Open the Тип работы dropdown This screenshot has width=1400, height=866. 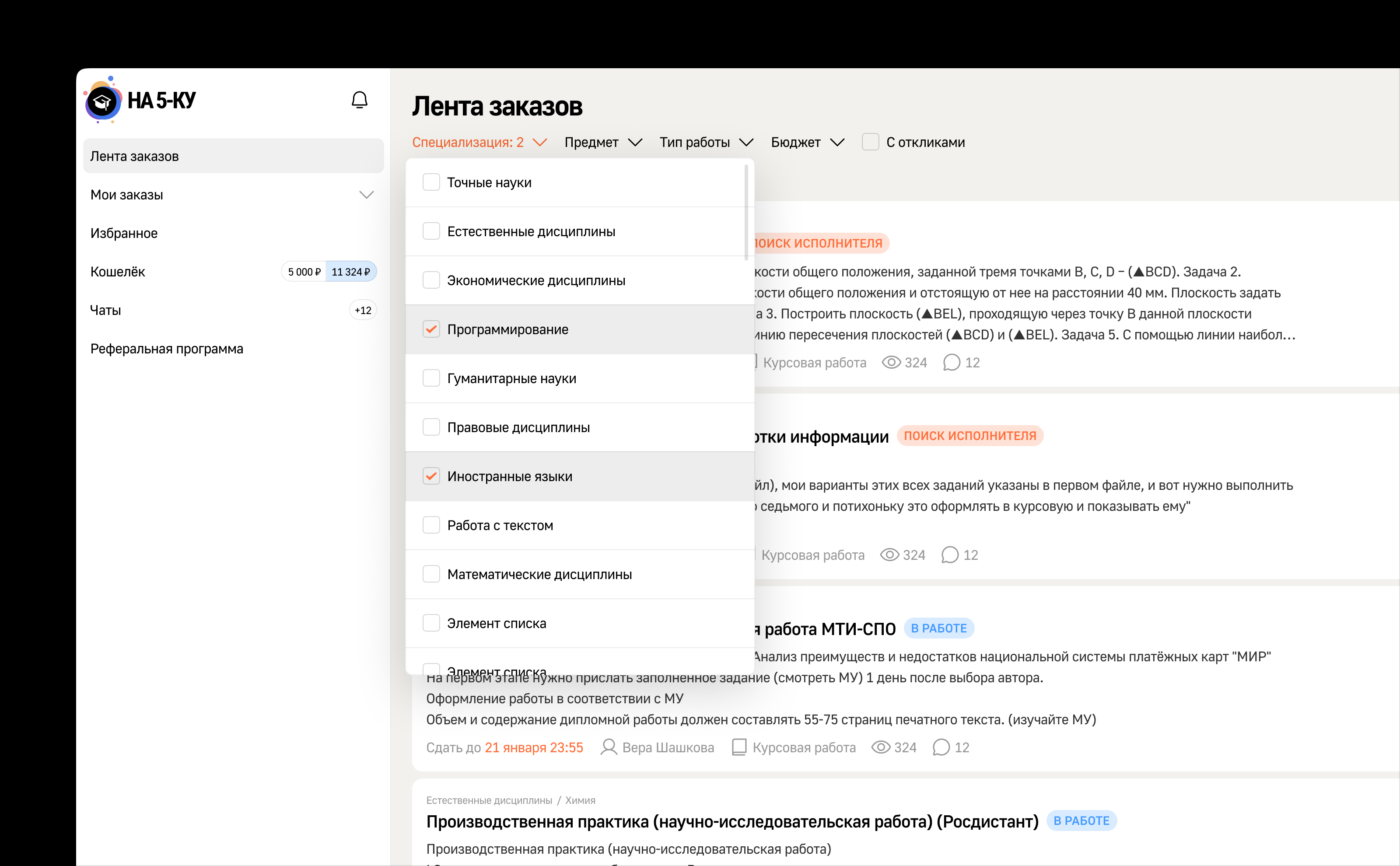point(706,142)
